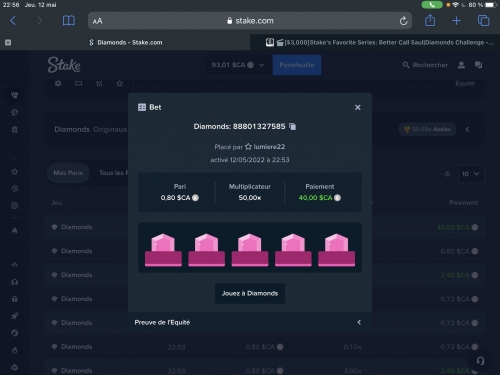Reload the stake.com page

tap(403, 21)
